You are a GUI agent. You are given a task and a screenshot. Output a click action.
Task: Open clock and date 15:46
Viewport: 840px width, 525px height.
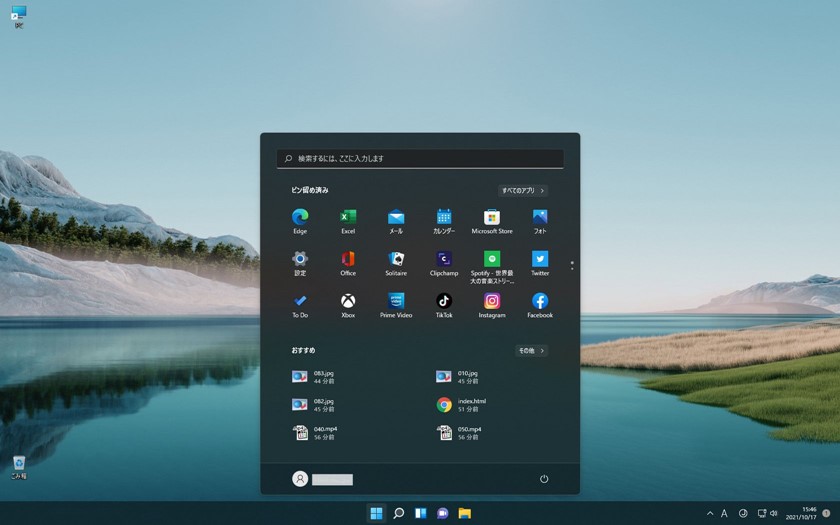(x=801, y=513)
